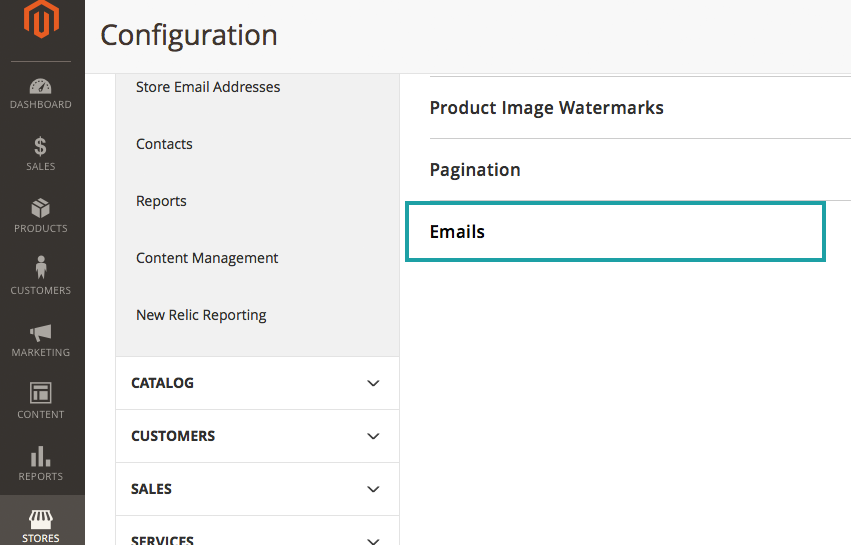Open the Customers person icon
The height and width of the screenshot is (545, 851).
[x=41, y=269]
